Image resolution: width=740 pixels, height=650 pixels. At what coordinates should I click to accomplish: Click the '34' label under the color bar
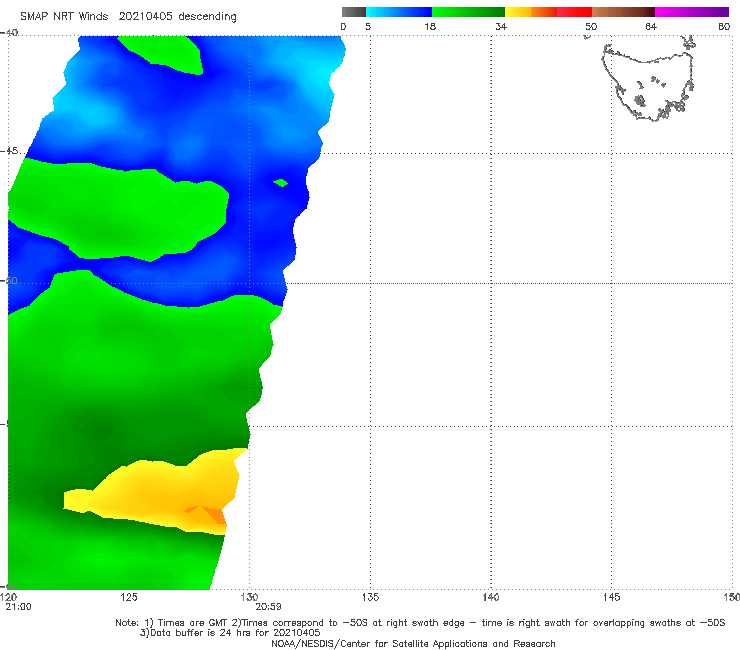click(501, 27)
